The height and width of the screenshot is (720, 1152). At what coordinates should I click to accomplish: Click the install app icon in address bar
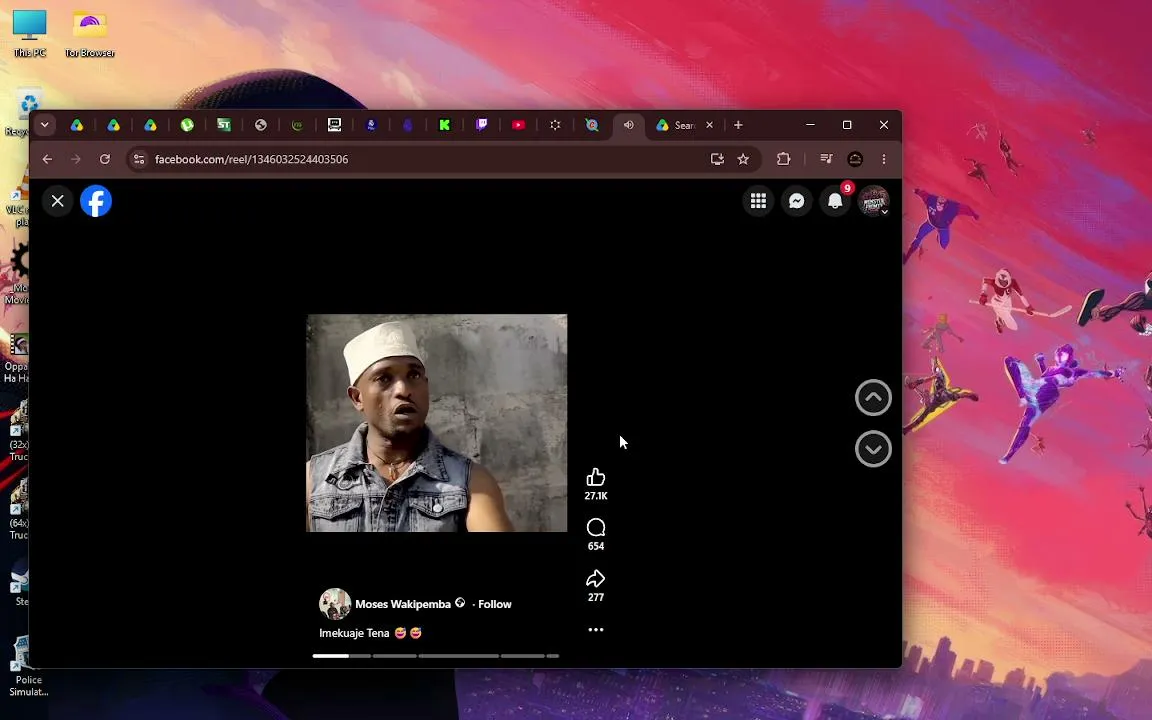point(717,159)
